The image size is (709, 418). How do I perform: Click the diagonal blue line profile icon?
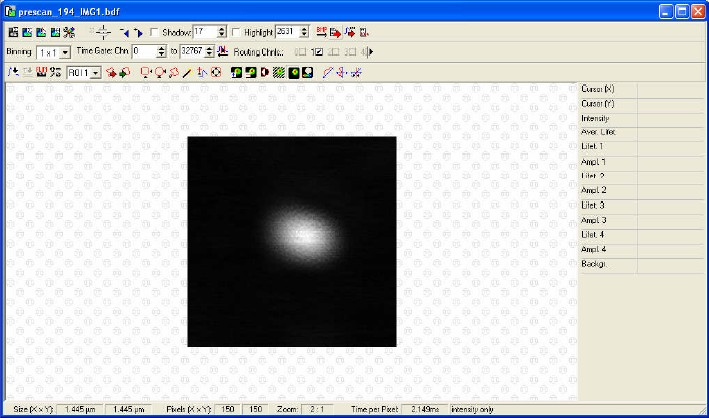tap(328, 72)
